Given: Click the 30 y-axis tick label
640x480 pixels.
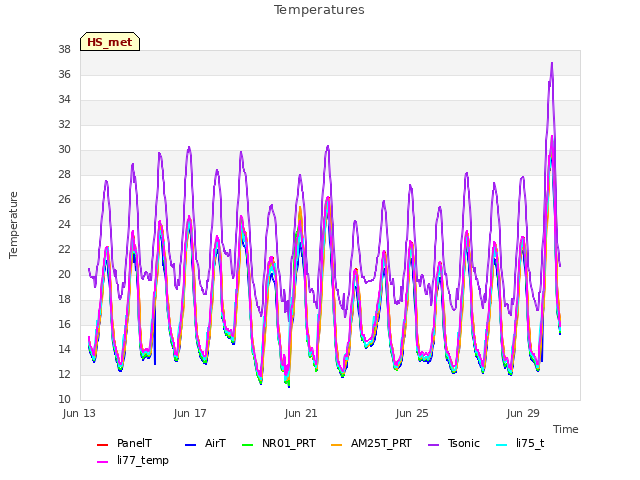Looking at the screenshot, I should pos(64,150).
